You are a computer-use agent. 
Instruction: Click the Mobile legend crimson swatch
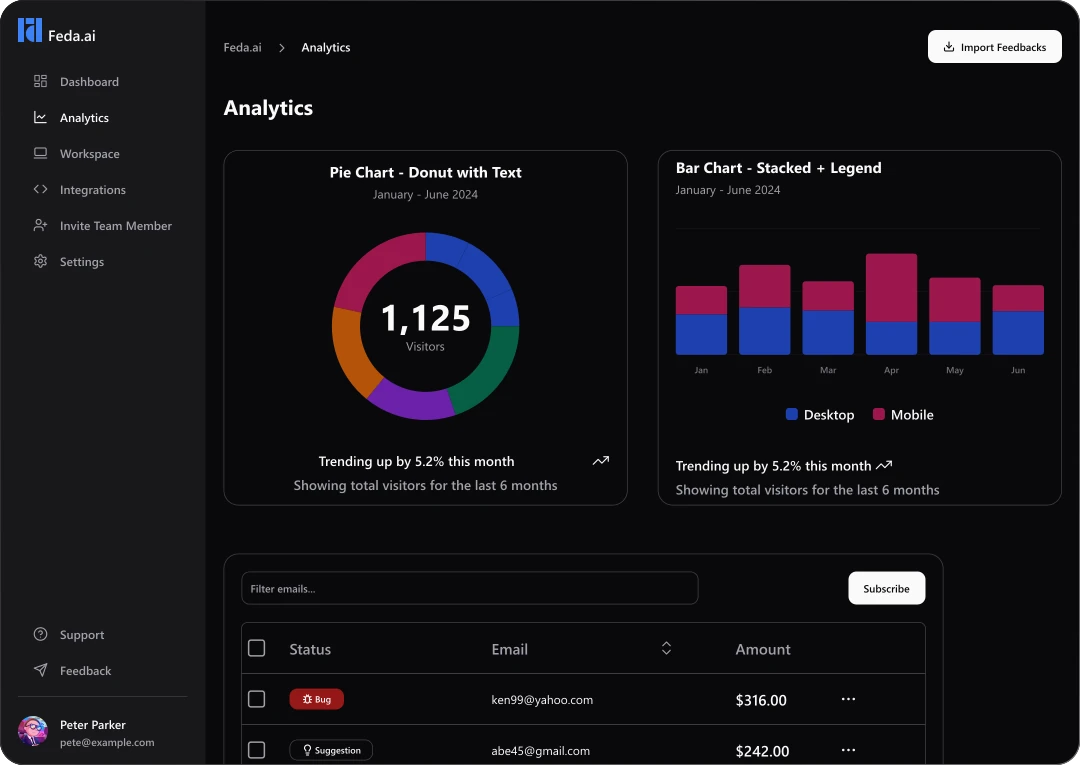878,414
